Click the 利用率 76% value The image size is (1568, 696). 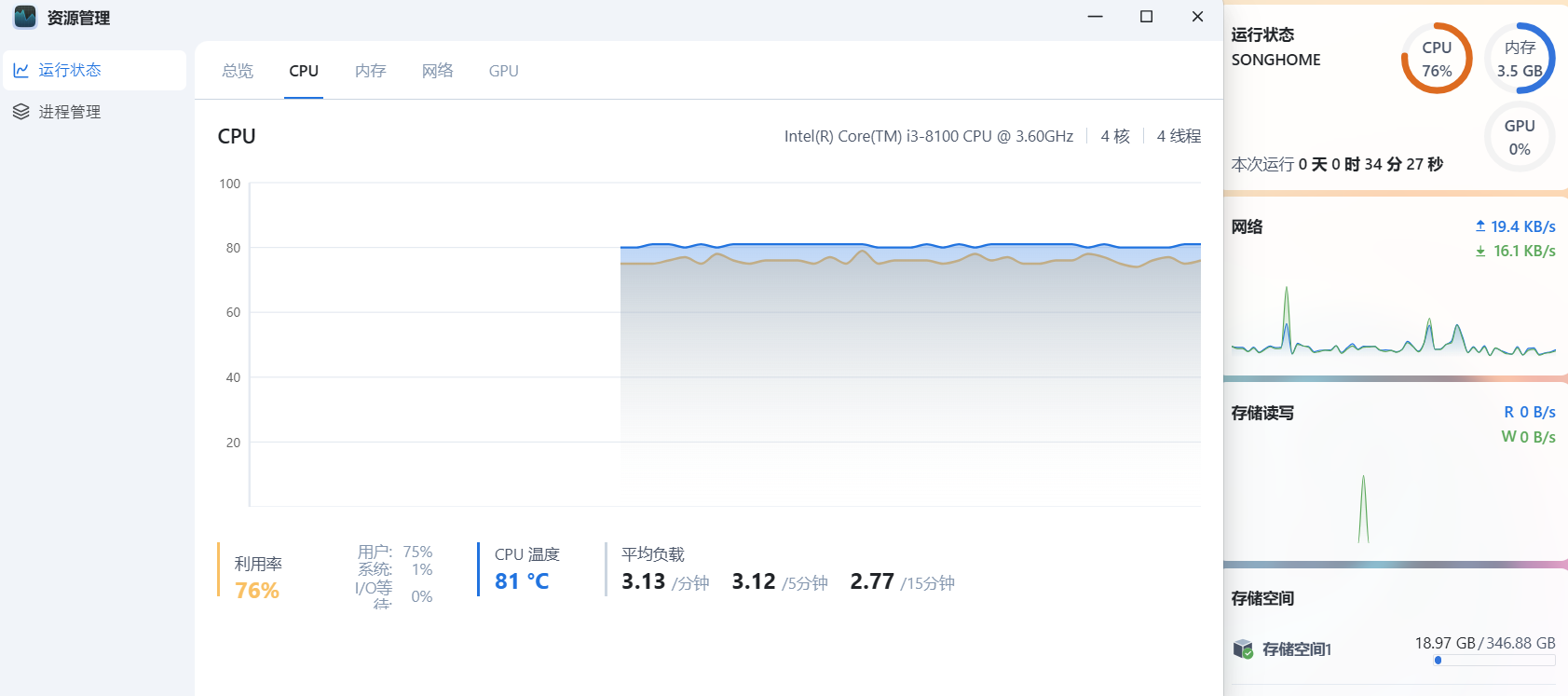pos(257,591)
